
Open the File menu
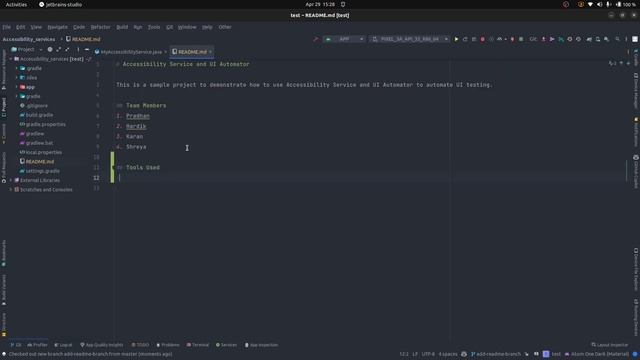[x=7, y=27]
